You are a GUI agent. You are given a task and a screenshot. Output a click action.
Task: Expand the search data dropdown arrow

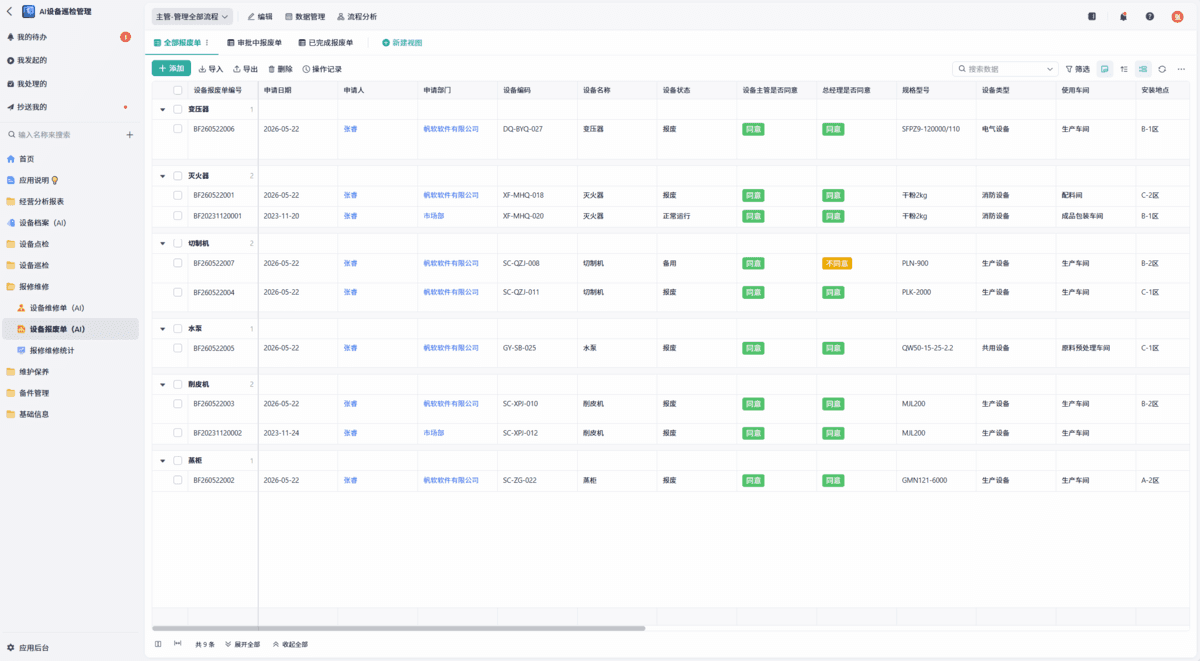tap(1050, 69)
